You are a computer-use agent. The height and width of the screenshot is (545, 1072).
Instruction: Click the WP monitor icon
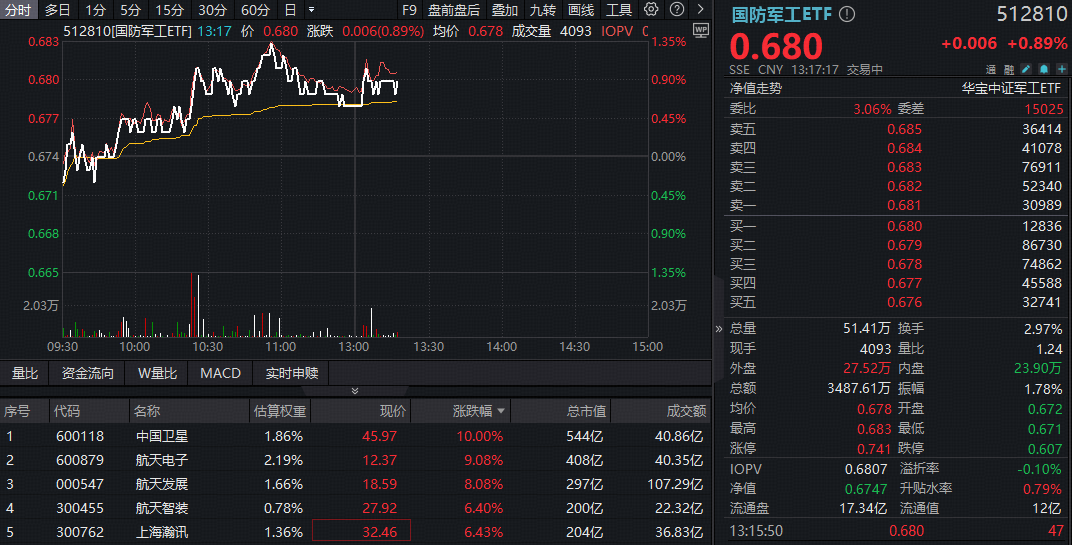[700, 29]
